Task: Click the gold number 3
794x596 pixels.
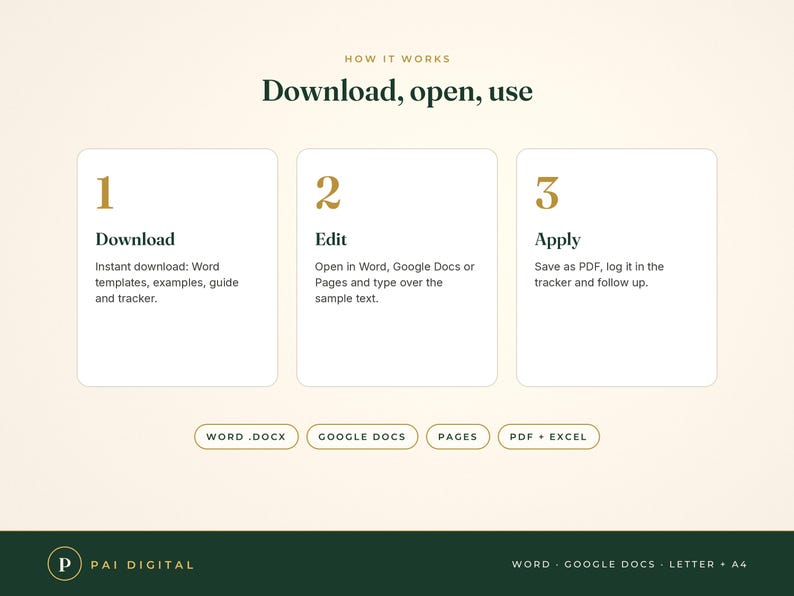Action: [547, 192]
